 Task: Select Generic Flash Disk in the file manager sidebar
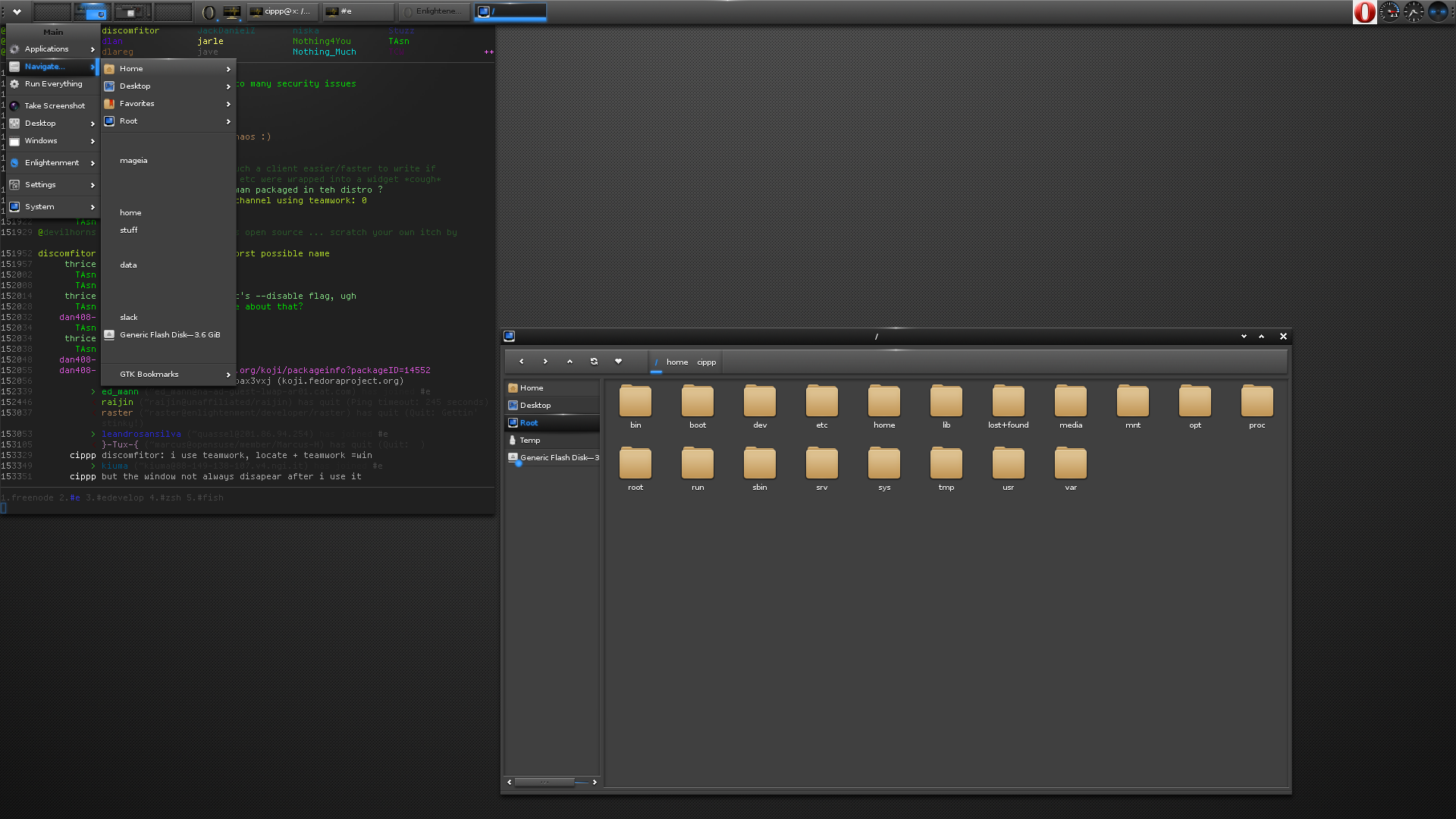(553, 458)
